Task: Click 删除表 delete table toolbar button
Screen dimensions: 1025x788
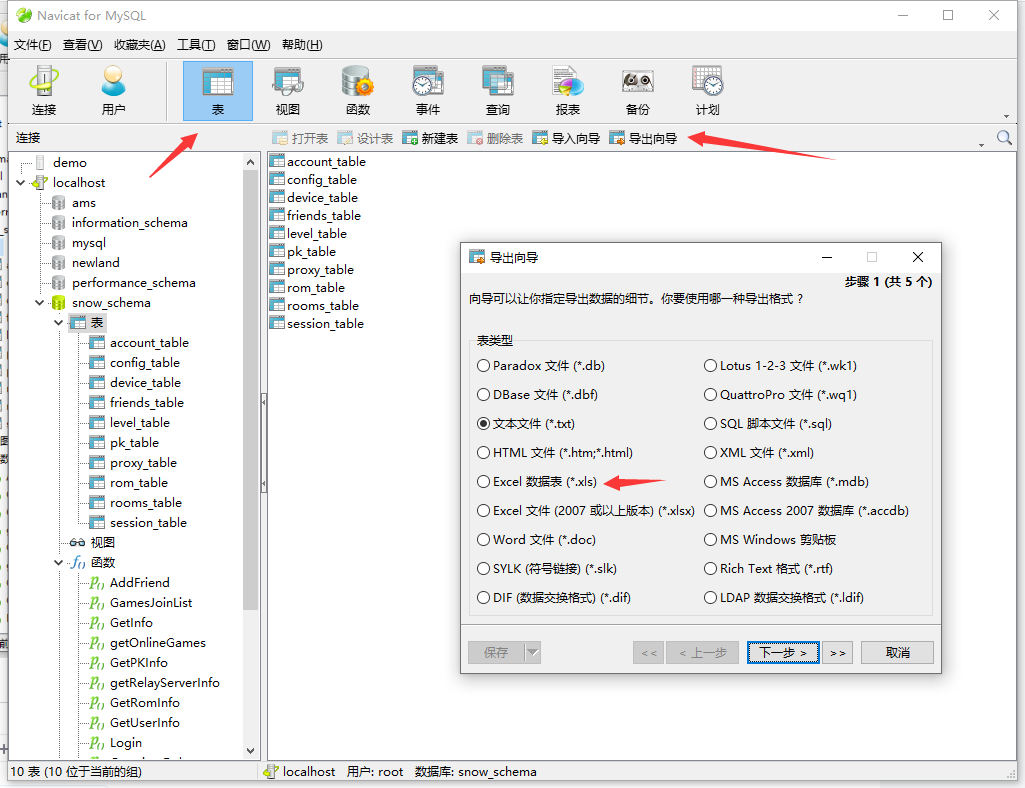Action: (496, 138)
